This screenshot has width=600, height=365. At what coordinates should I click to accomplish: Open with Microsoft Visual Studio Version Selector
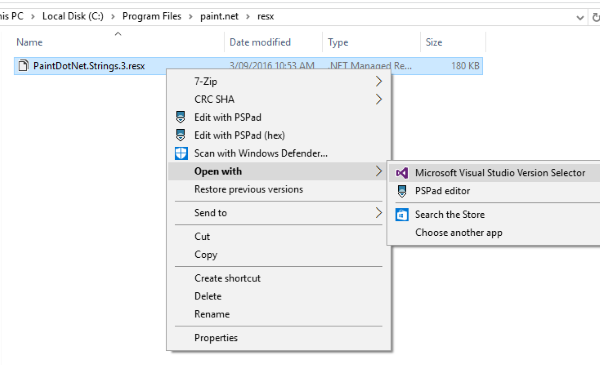click(494, 173)
